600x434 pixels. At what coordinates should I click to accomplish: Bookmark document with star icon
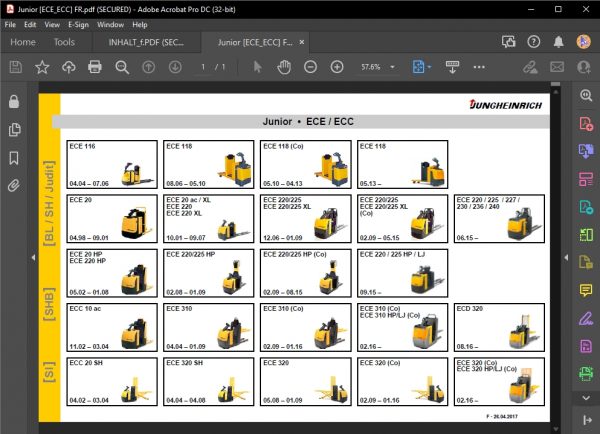point(42,67)
